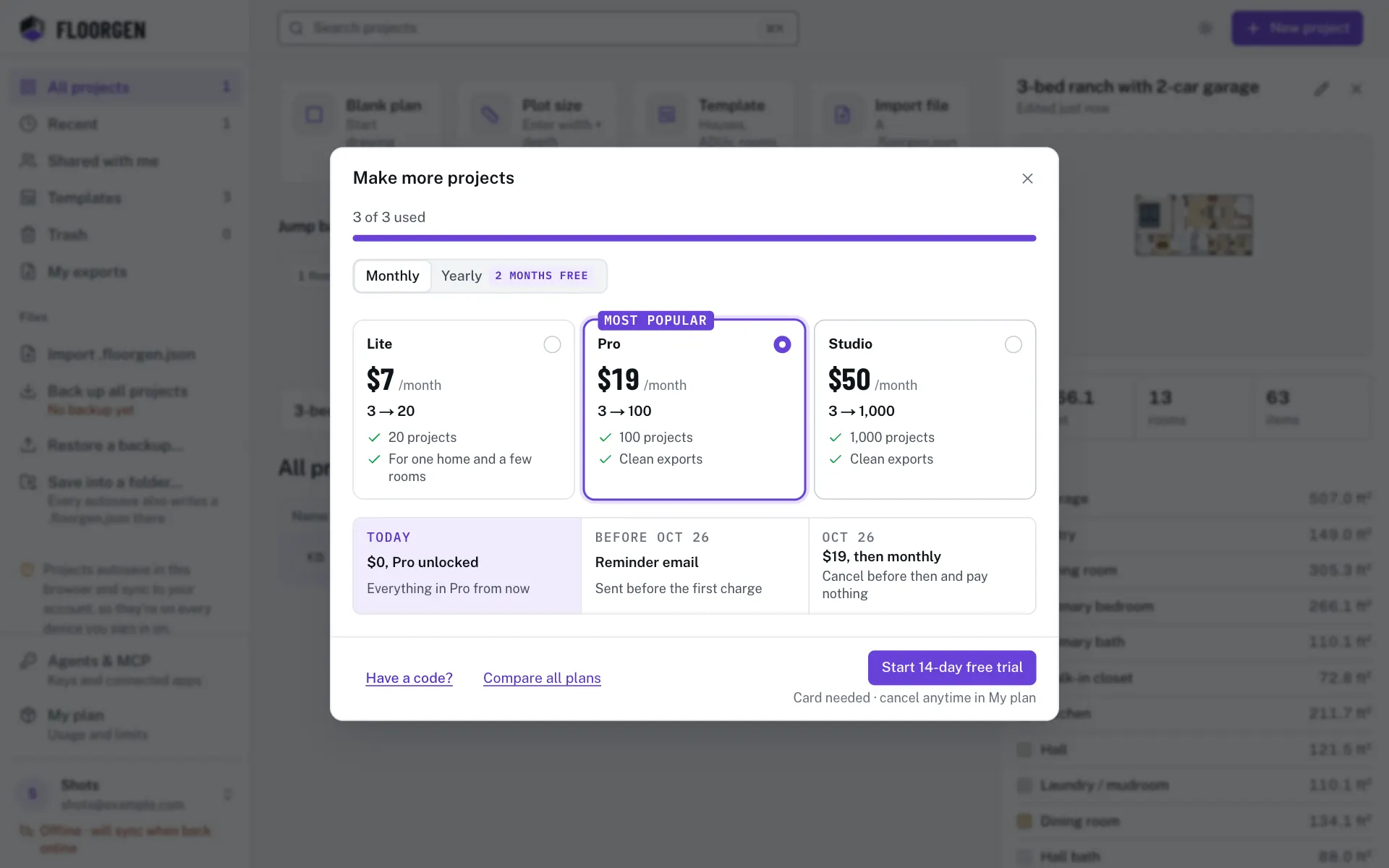Click the Reminder email timeline step
The image size is (1389, 868).
(694, 566)
